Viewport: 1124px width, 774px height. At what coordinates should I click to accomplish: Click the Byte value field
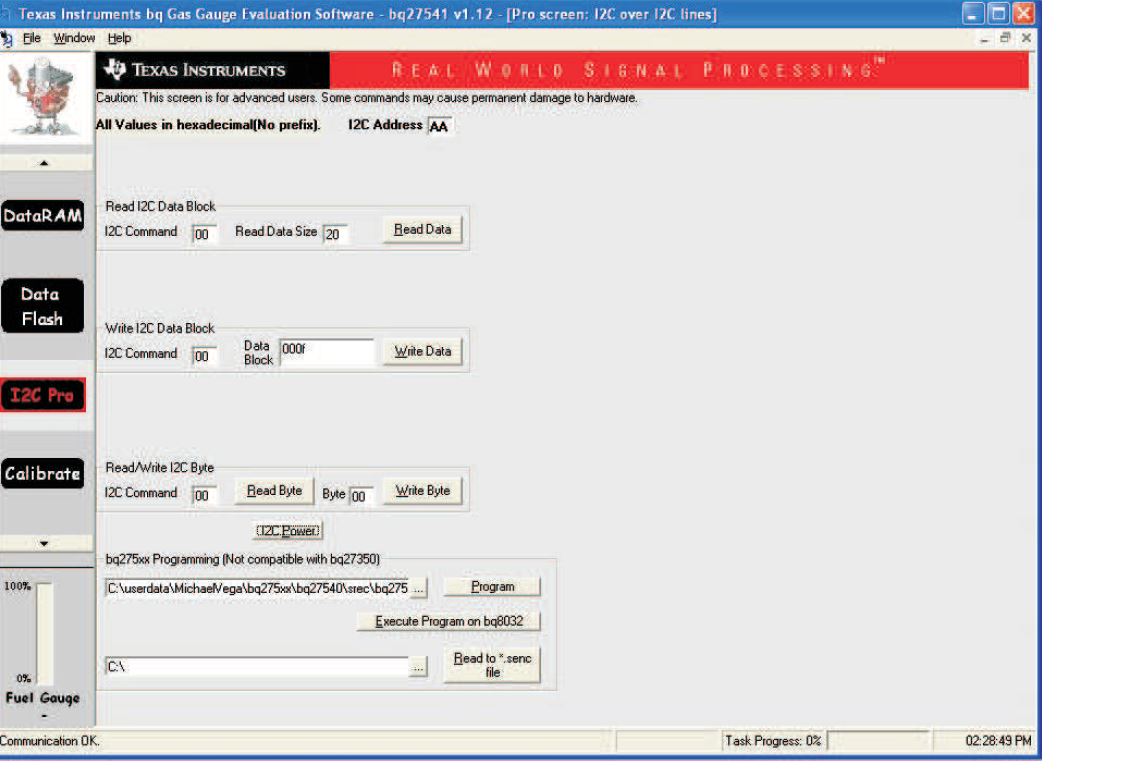pyautogui.click(x=361, y=496)
